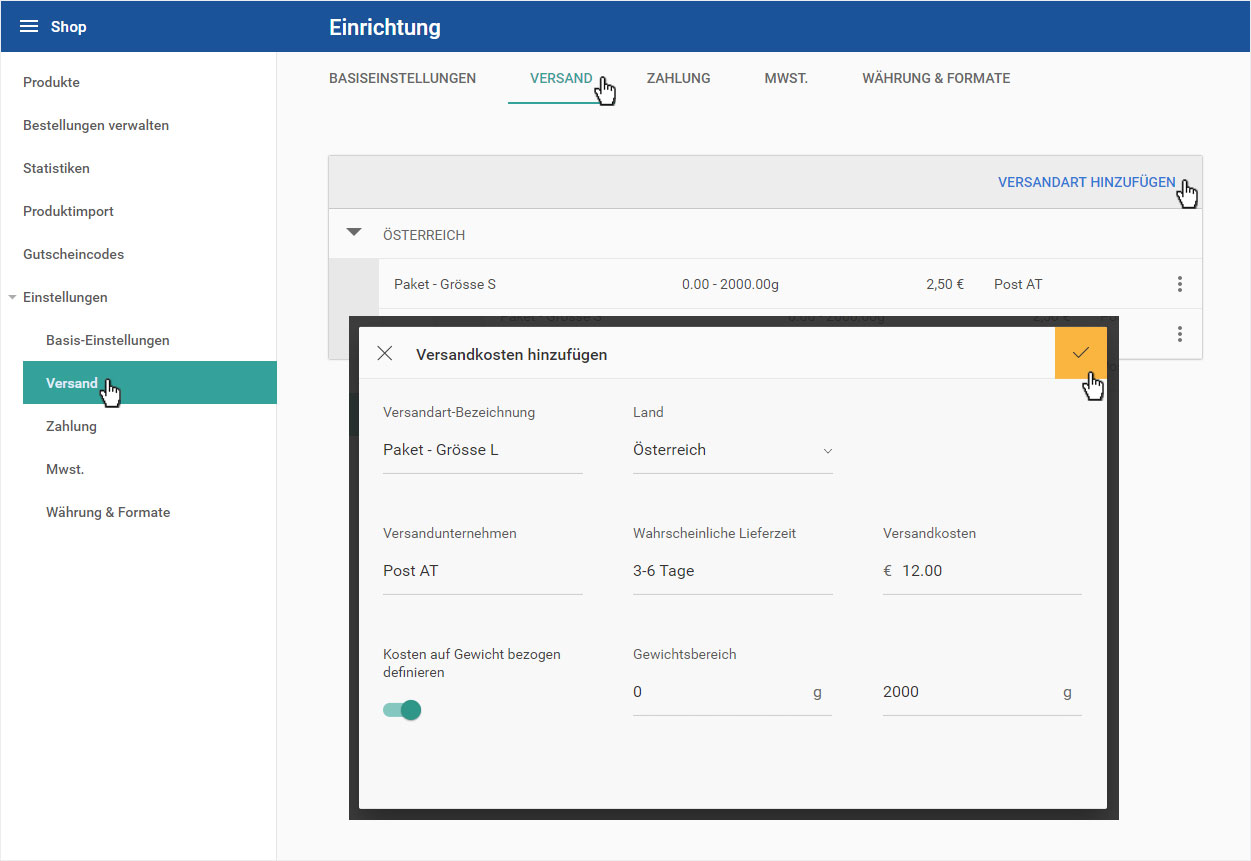Viewport: 1251px width, 861px height.
Task: Click the Paket - Grösse S row name
Action: tap(445, 284)
